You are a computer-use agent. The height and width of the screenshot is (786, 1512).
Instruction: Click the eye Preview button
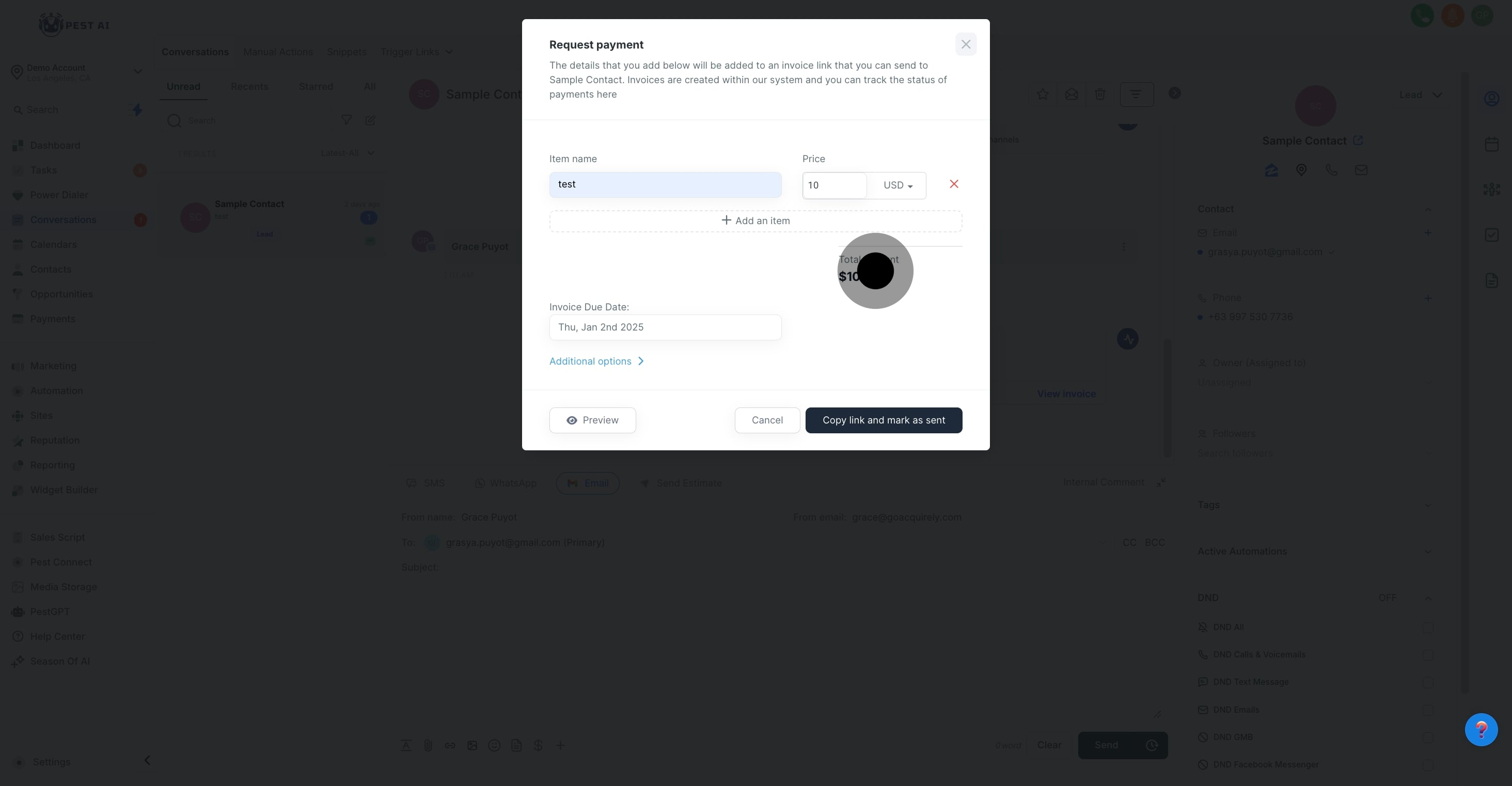pos(592,420)
